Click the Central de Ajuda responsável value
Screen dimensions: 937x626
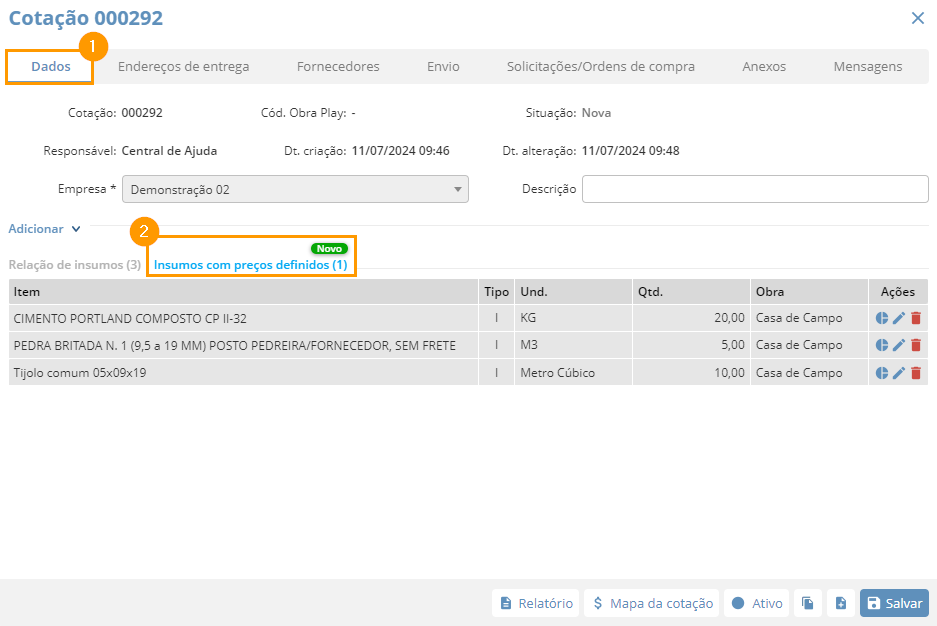click(x=169, y=151)
